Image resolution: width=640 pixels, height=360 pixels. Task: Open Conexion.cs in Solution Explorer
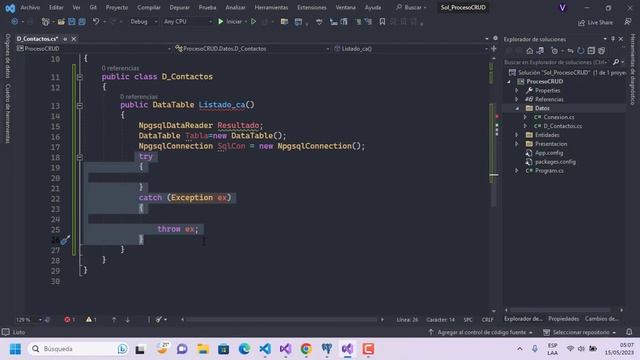coord(558,117)
